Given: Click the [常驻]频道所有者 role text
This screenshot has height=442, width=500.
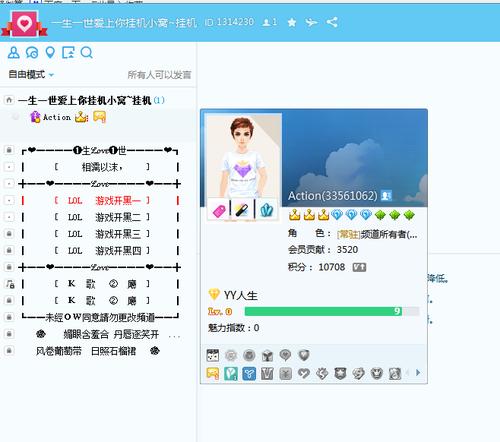Looking at the screenshot, I should click(377, 234).
